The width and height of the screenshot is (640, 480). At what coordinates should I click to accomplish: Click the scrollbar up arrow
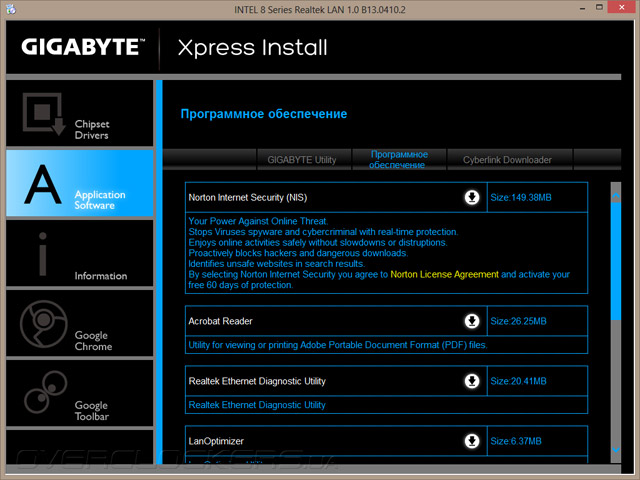[616, 196]
